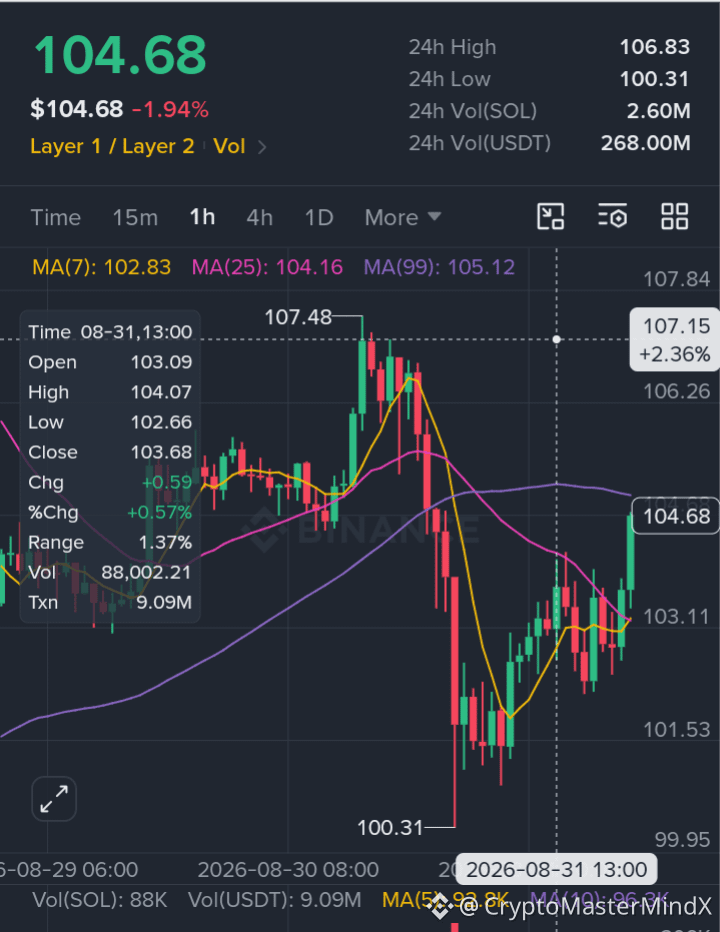Click the %Chg +0.57% tooltip row
The height and width of the screenshot is (932, 720).
pos(110,512)
